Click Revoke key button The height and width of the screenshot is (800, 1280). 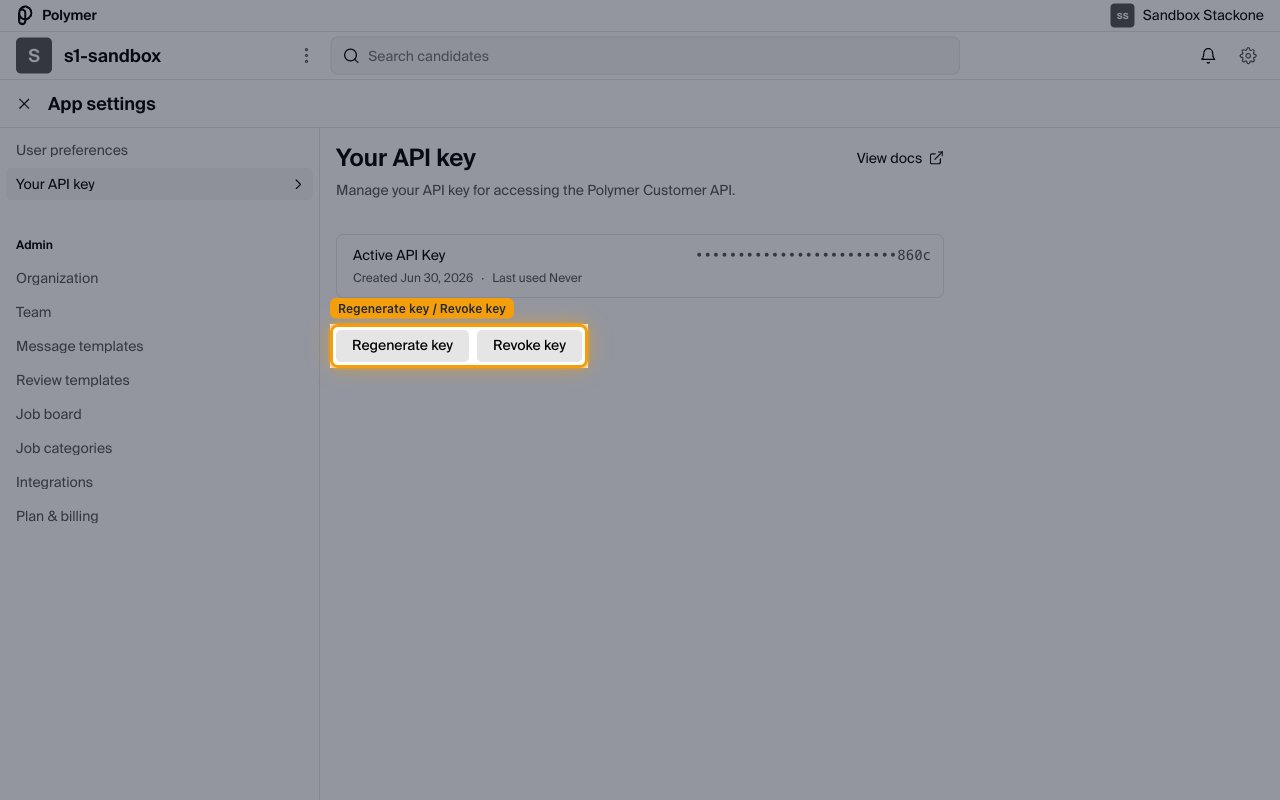pos(529,345)
